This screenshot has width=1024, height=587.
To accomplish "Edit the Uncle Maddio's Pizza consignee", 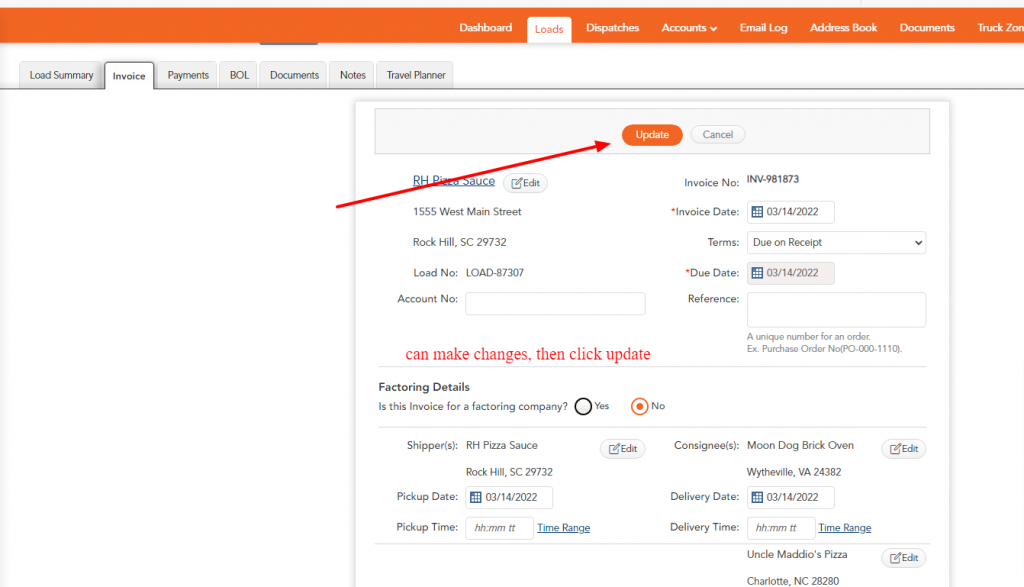I will [904, 558].
